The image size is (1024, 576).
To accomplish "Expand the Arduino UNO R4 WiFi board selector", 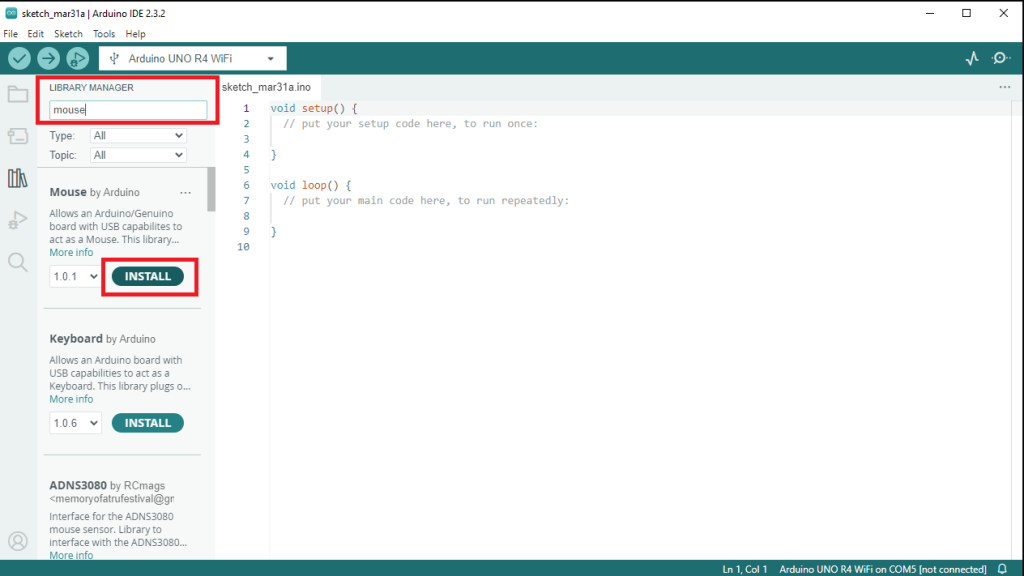I will point(192,59).
